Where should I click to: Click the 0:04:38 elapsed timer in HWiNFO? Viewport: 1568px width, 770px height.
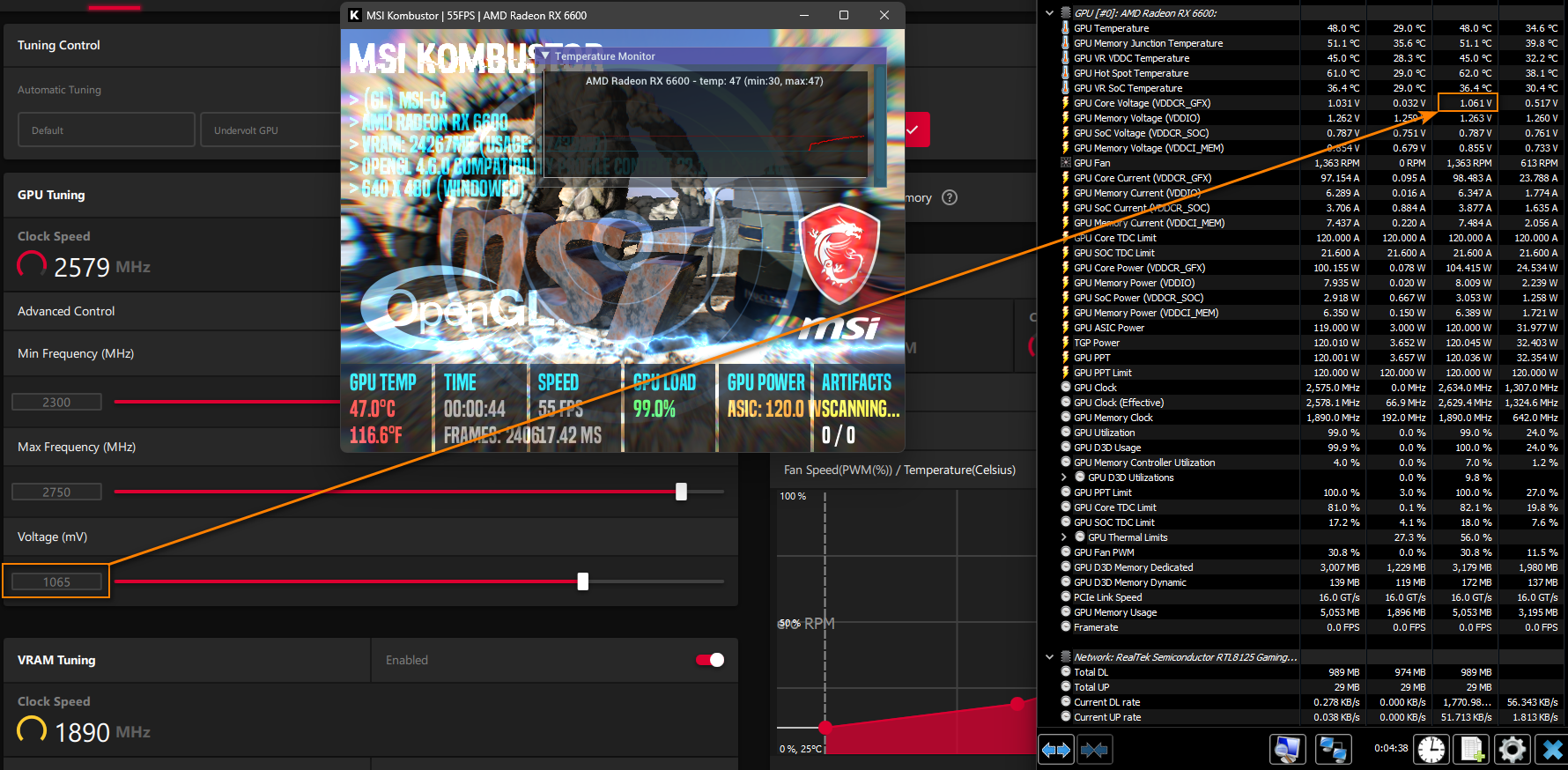(1391, 748)
